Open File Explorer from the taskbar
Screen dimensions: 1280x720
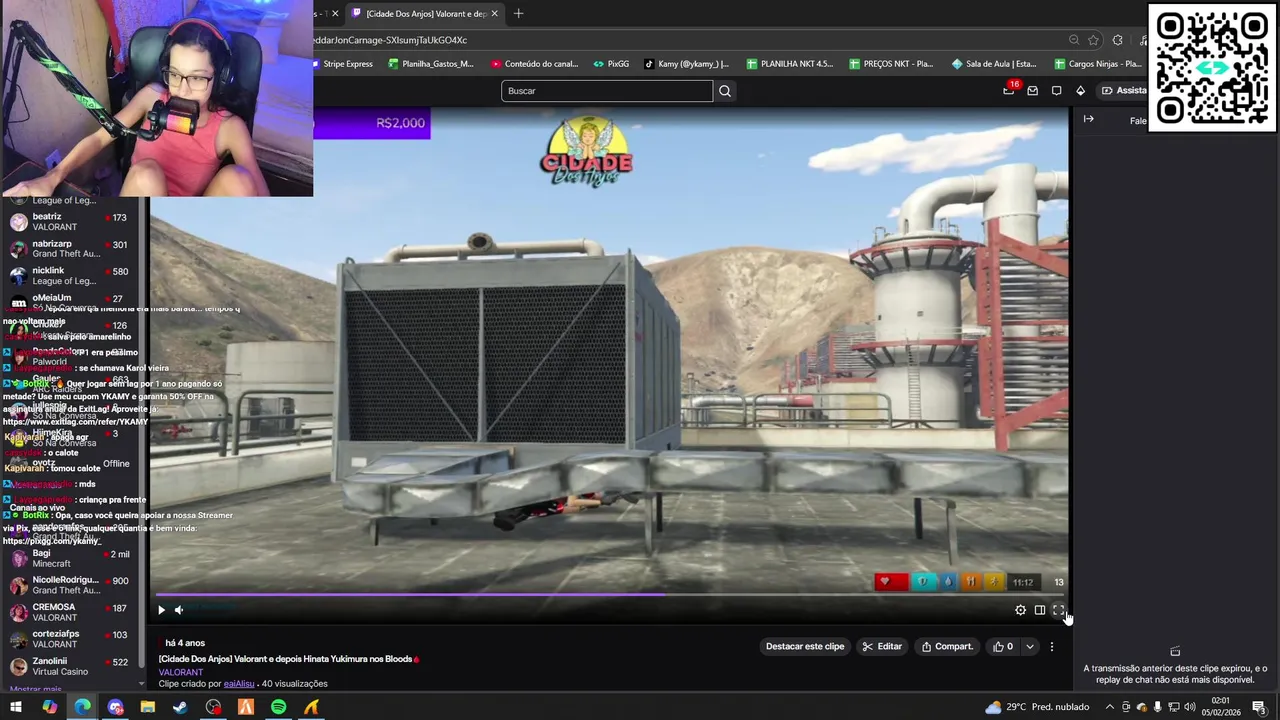pos(148,707)
